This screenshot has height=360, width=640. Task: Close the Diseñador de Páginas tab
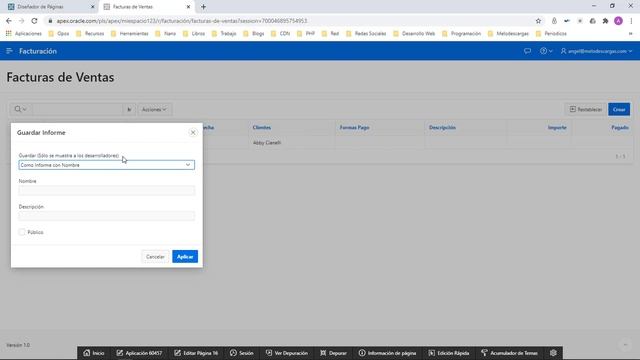tap(93, 7)
